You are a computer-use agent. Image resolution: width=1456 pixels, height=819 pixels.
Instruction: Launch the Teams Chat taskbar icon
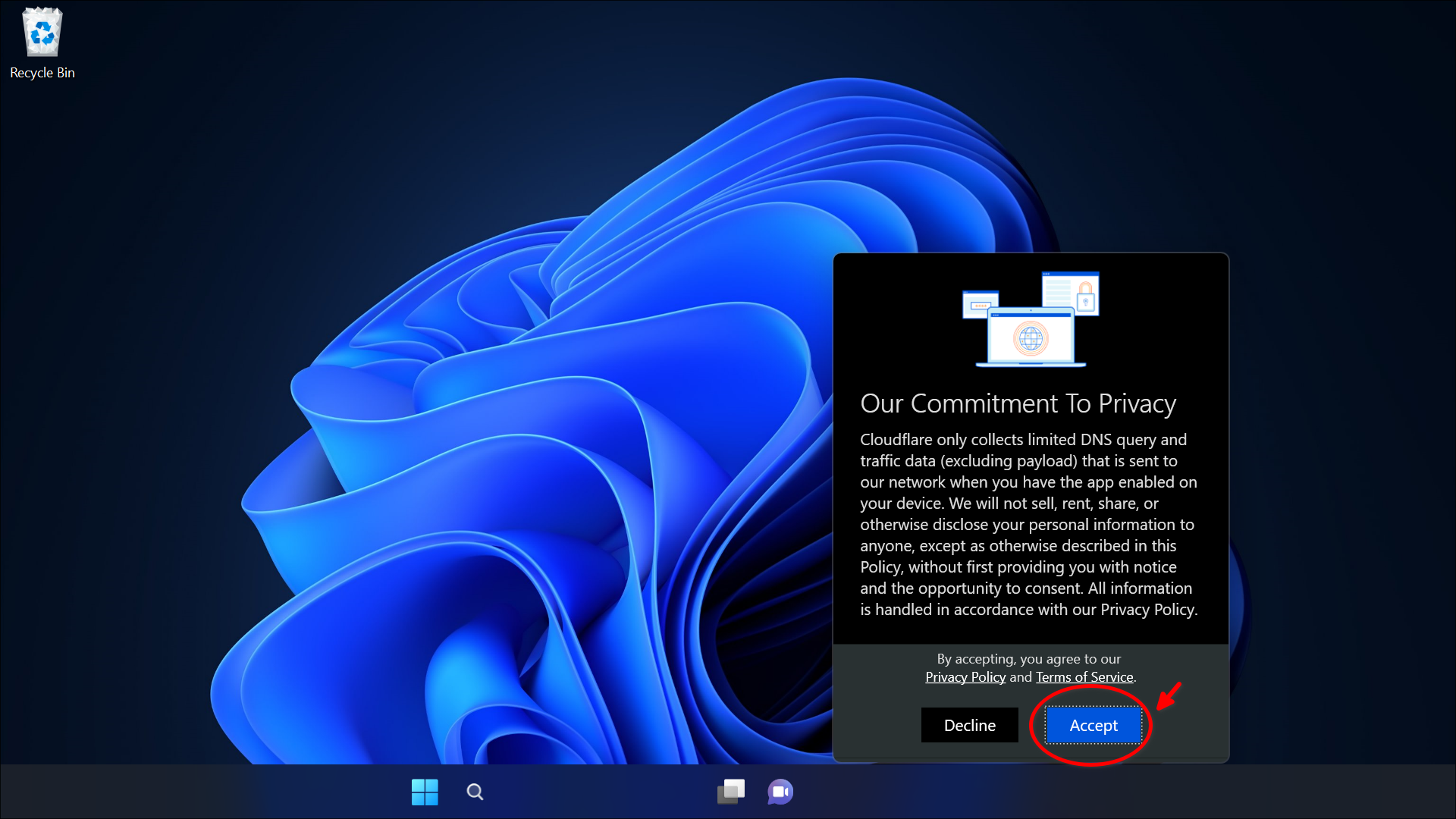tap(780, 792)
